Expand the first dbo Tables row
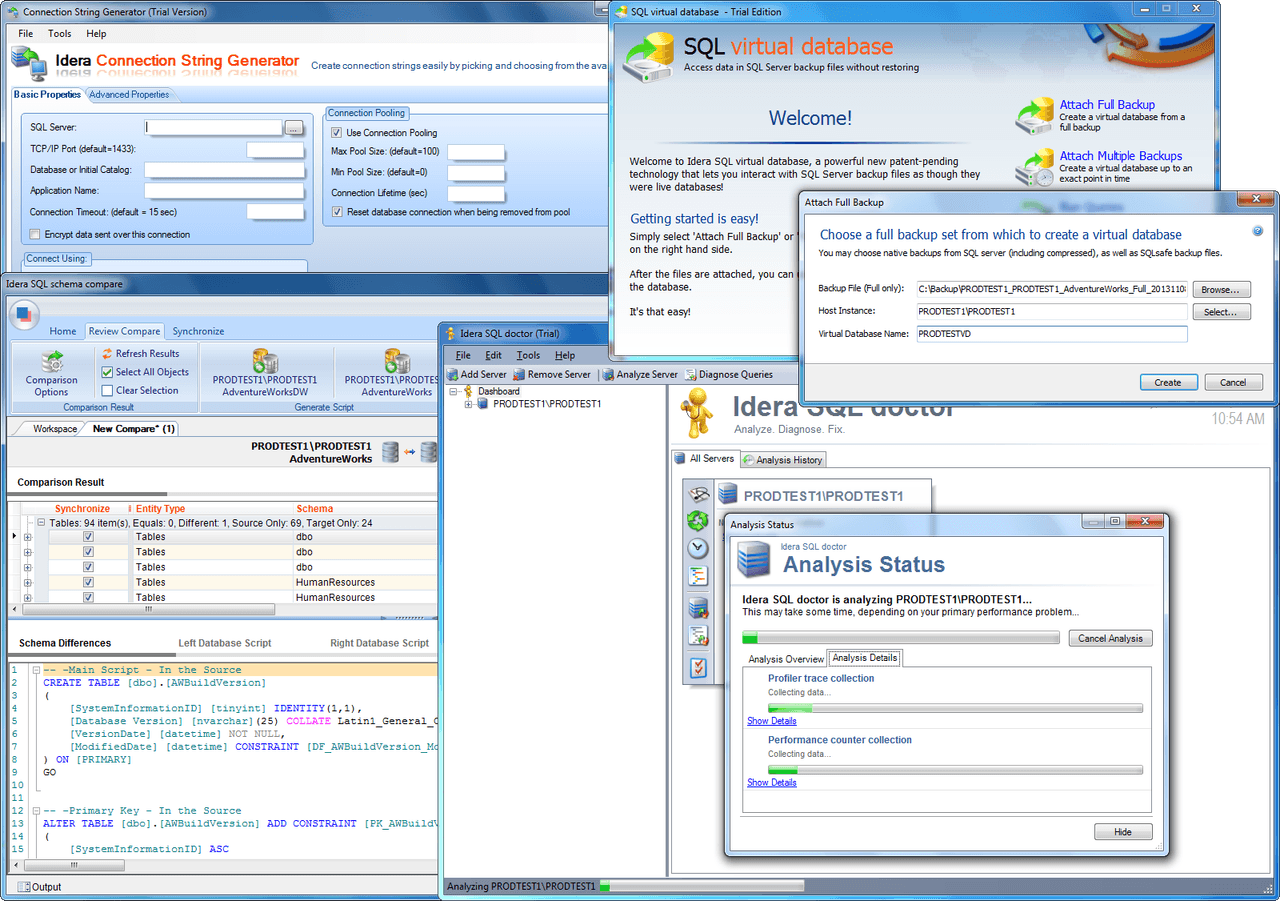 (27, 537)
